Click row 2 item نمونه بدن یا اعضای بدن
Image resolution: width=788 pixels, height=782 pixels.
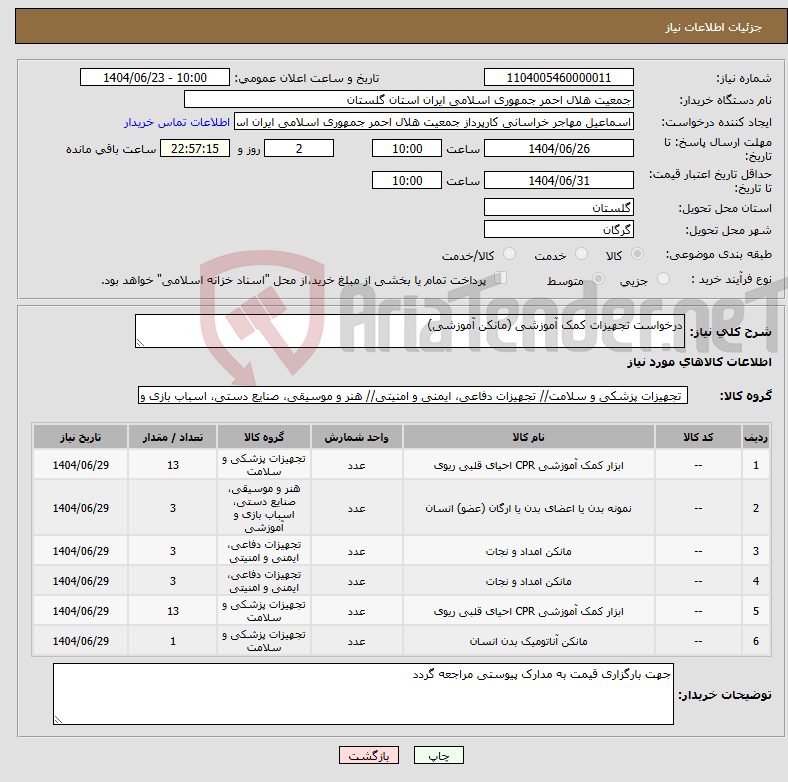tap(528, 508)
